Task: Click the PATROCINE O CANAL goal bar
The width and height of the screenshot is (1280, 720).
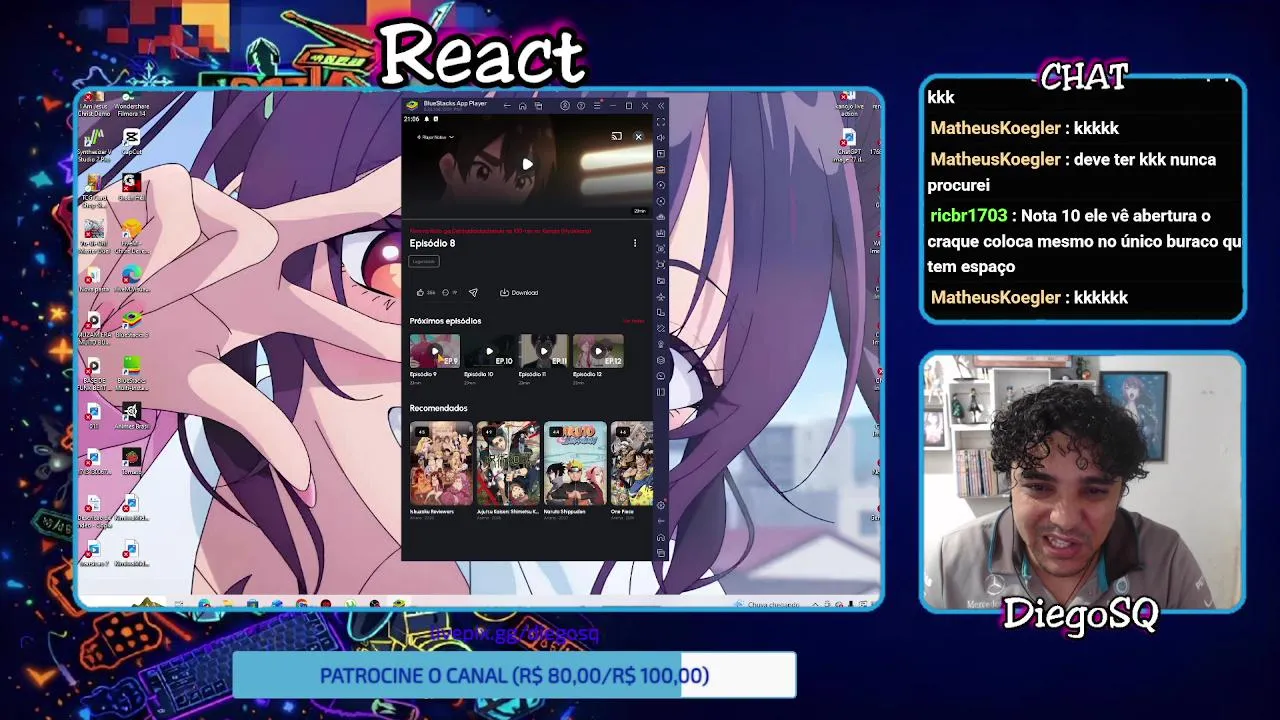Action: (514, 676)
